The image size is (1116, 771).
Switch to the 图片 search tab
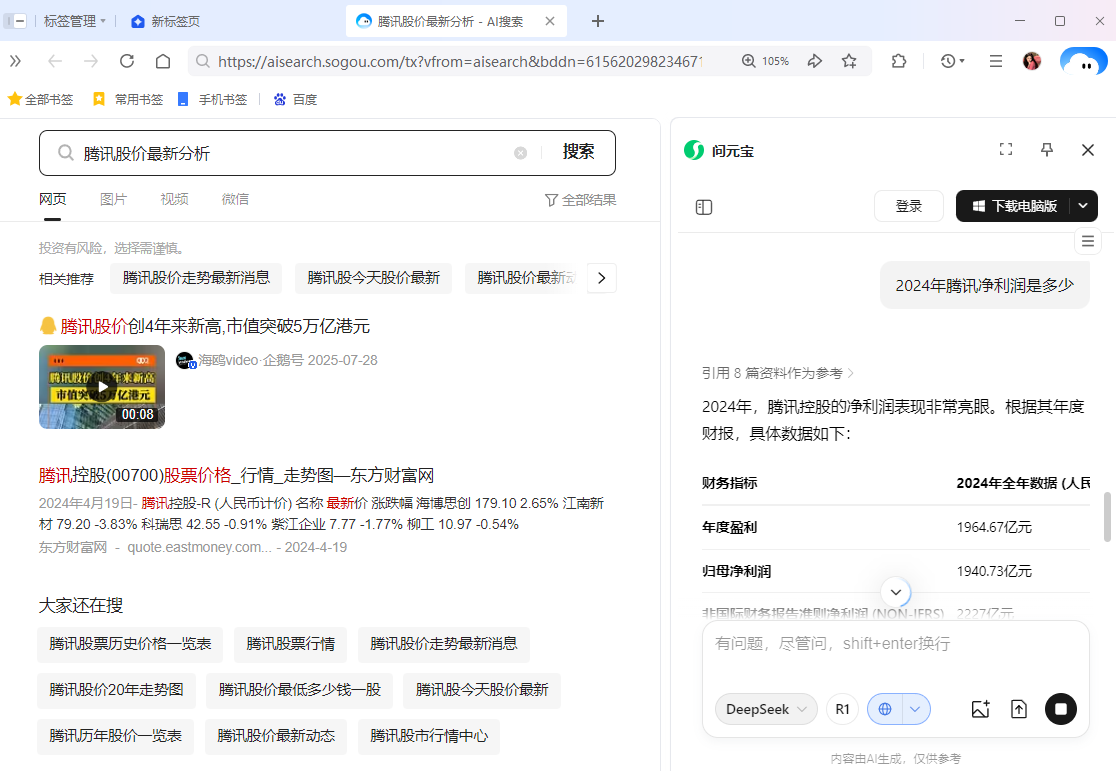coord(113,199)
